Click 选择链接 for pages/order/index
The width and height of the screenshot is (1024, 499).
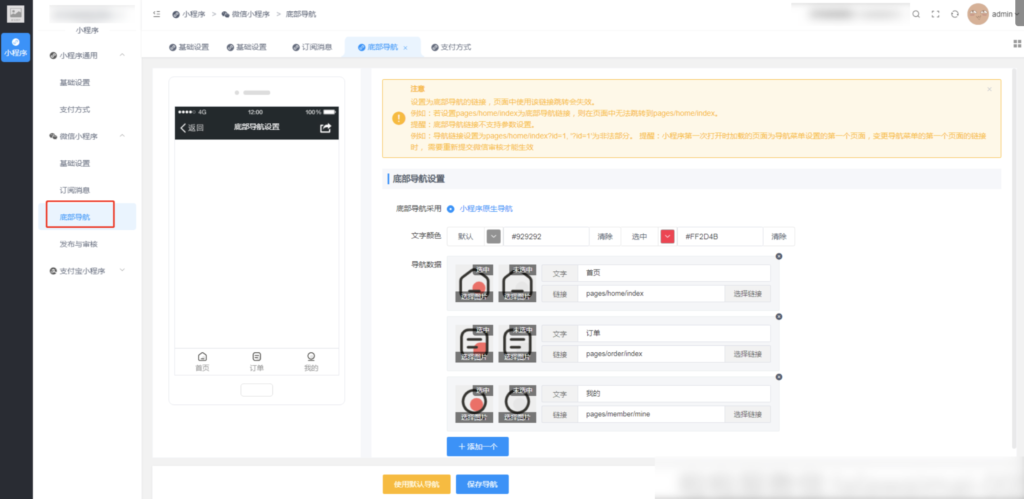coord(748,353)
